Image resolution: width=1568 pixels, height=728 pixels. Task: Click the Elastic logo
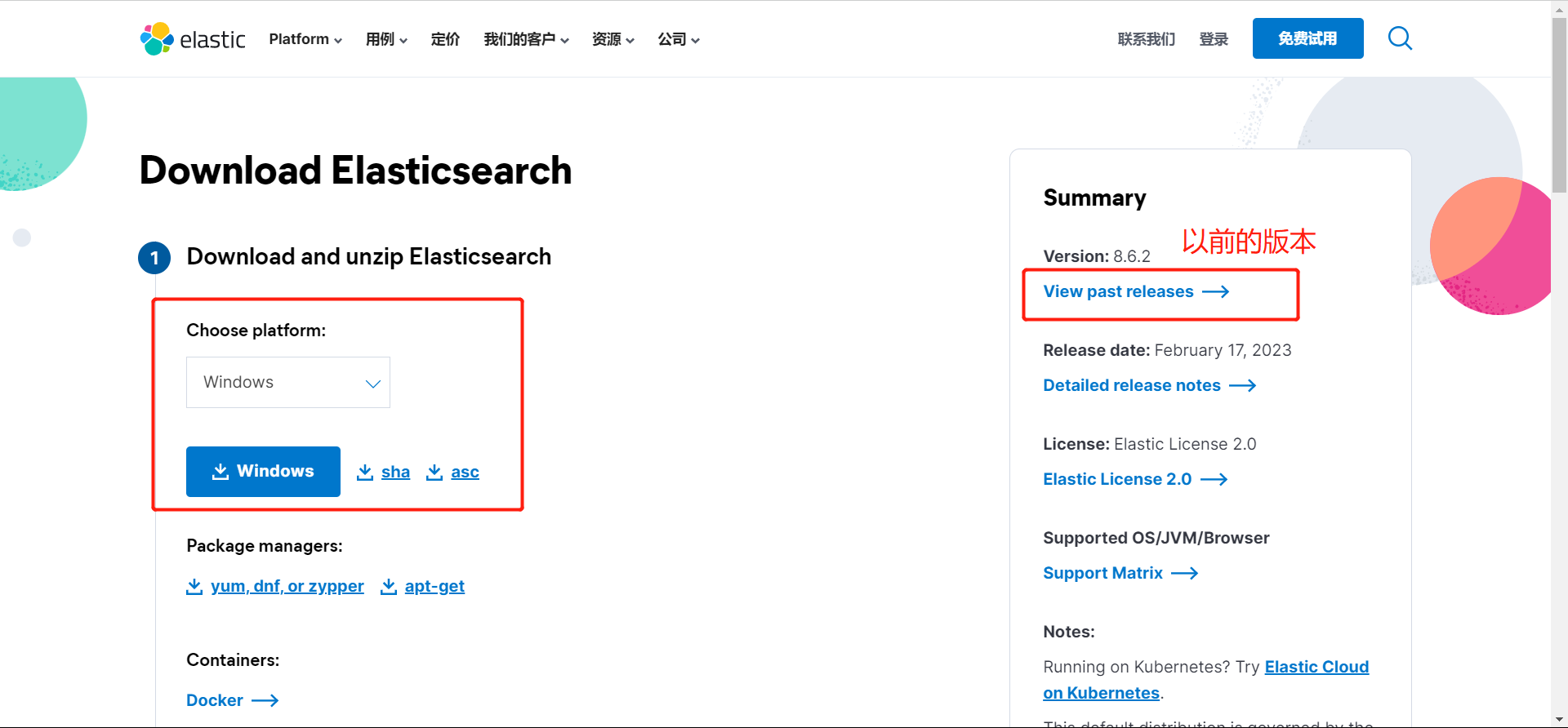coord(193,39)
